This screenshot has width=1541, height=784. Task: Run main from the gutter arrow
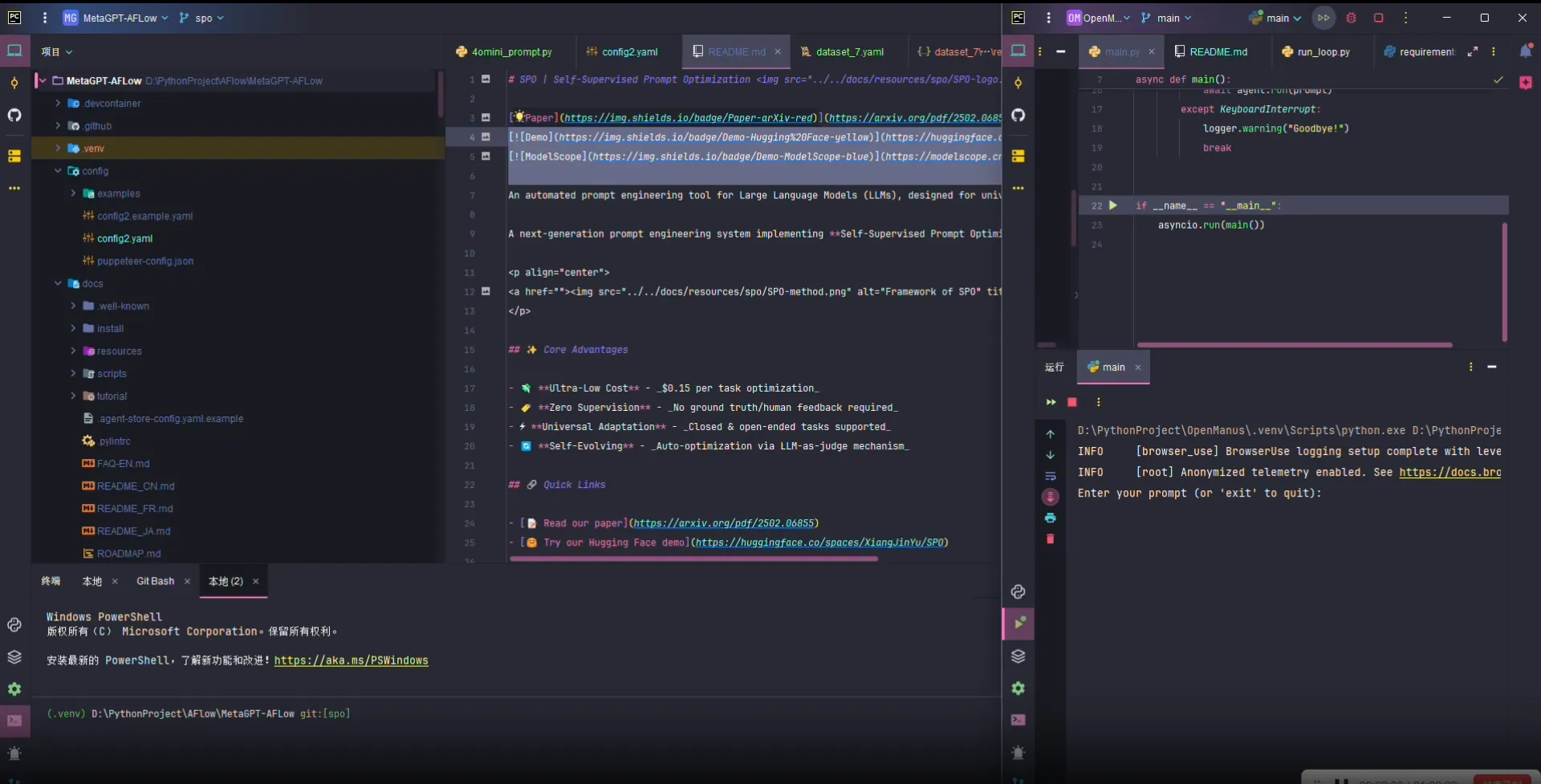click(x=1113, y=205)
